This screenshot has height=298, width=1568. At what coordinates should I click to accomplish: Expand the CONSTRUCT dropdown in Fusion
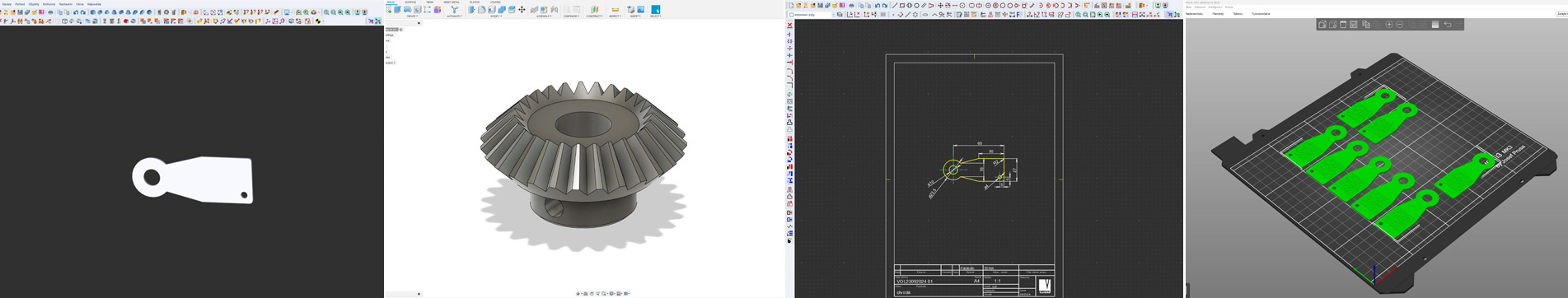[x=595, y=16]
